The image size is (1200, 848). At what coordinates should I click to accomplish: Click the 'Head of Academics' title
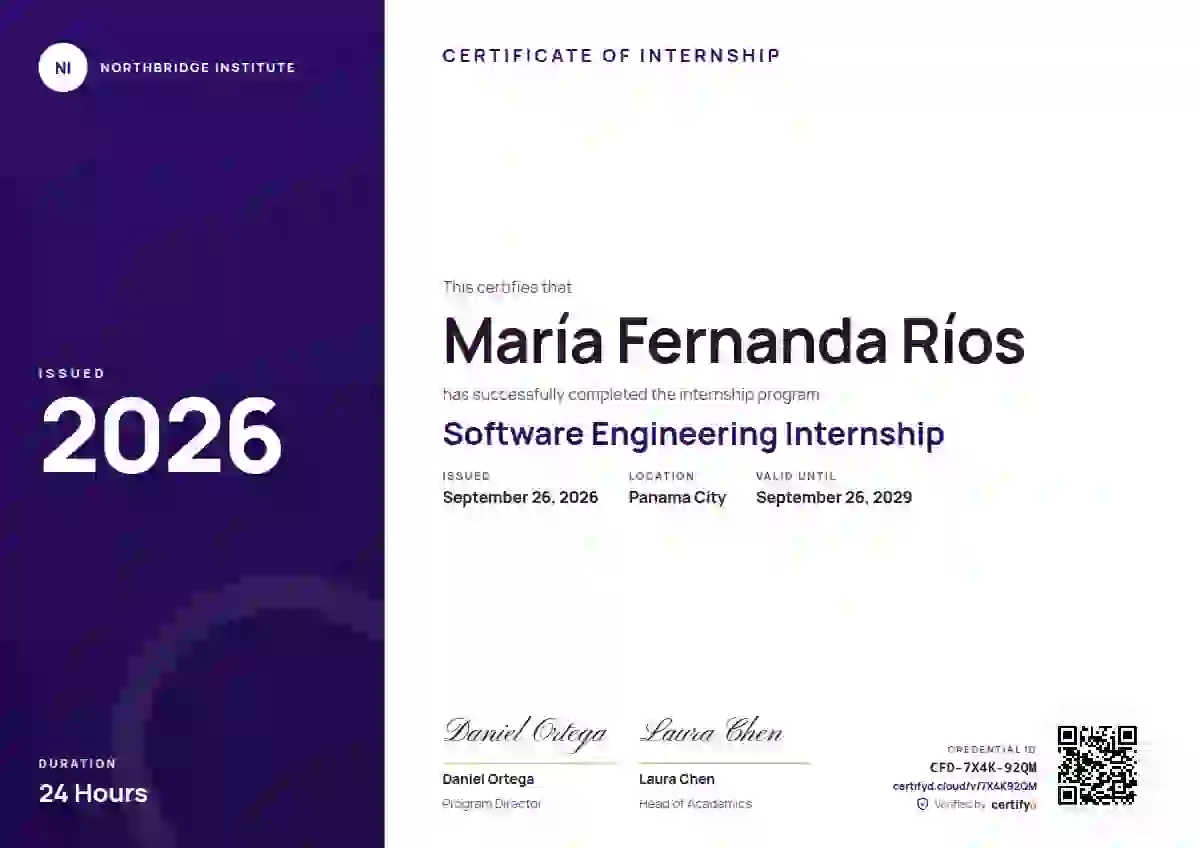point(695,804)
